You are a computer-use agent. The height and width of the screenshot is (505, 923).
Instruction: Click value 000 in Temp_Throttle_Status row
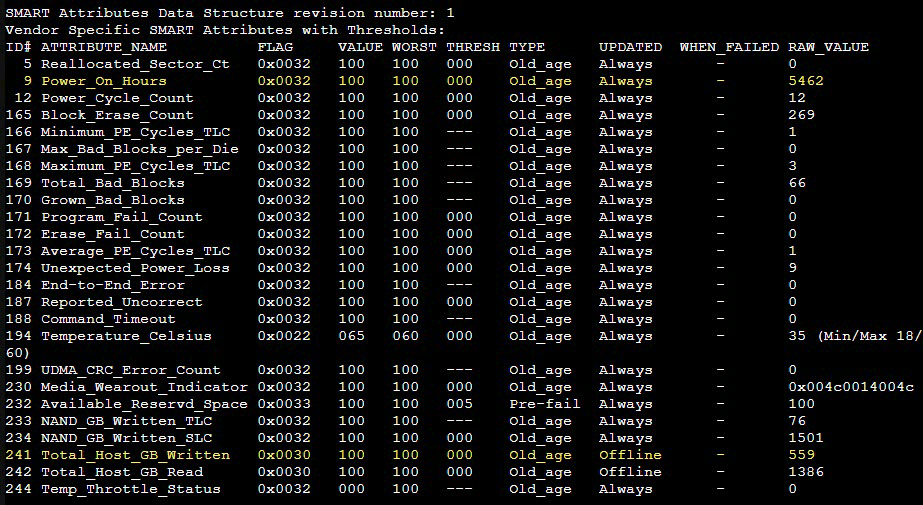351,491
